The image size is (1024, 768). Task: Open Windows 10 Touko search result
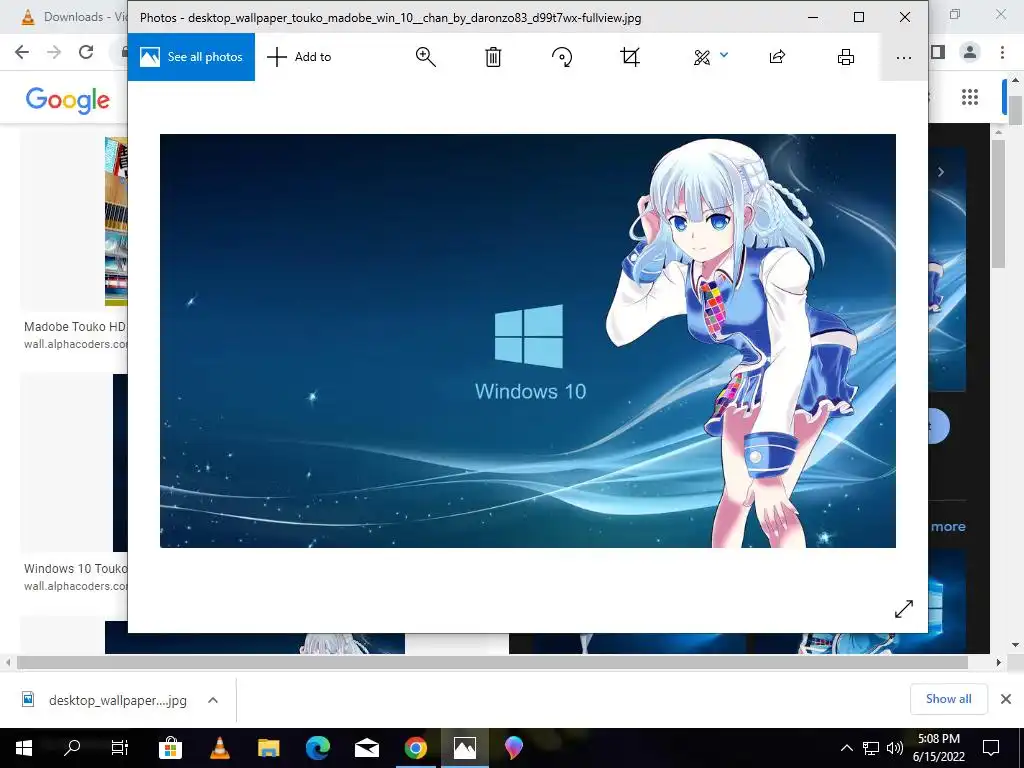point(76,569)
